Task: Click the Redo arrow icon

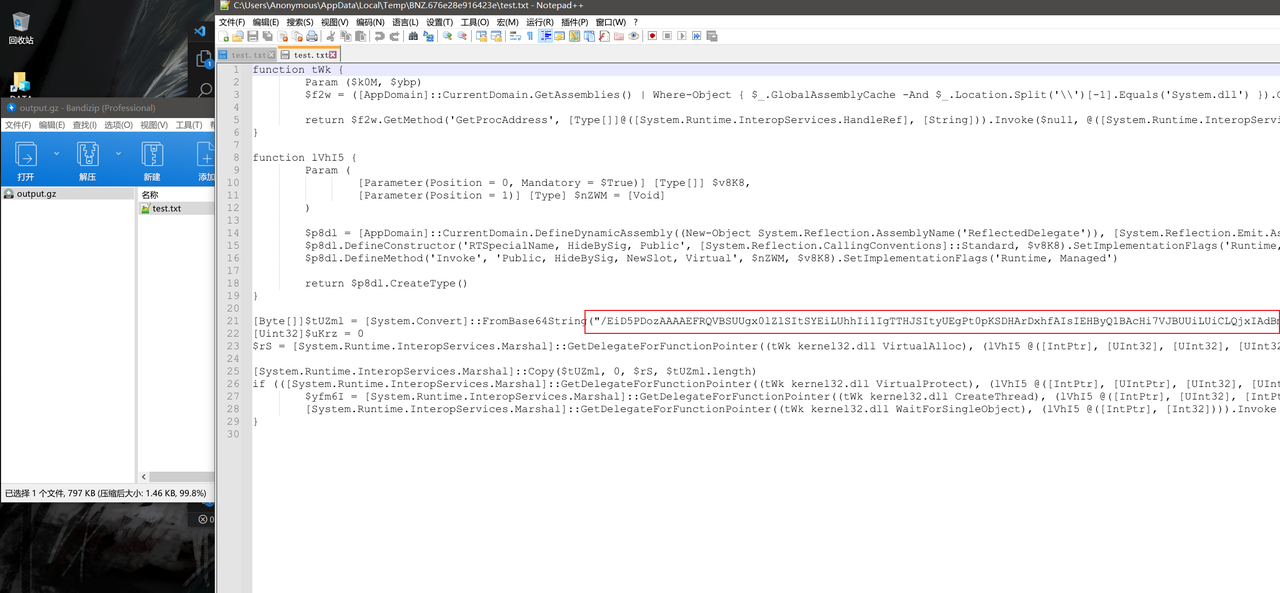Action: [394, 36]
